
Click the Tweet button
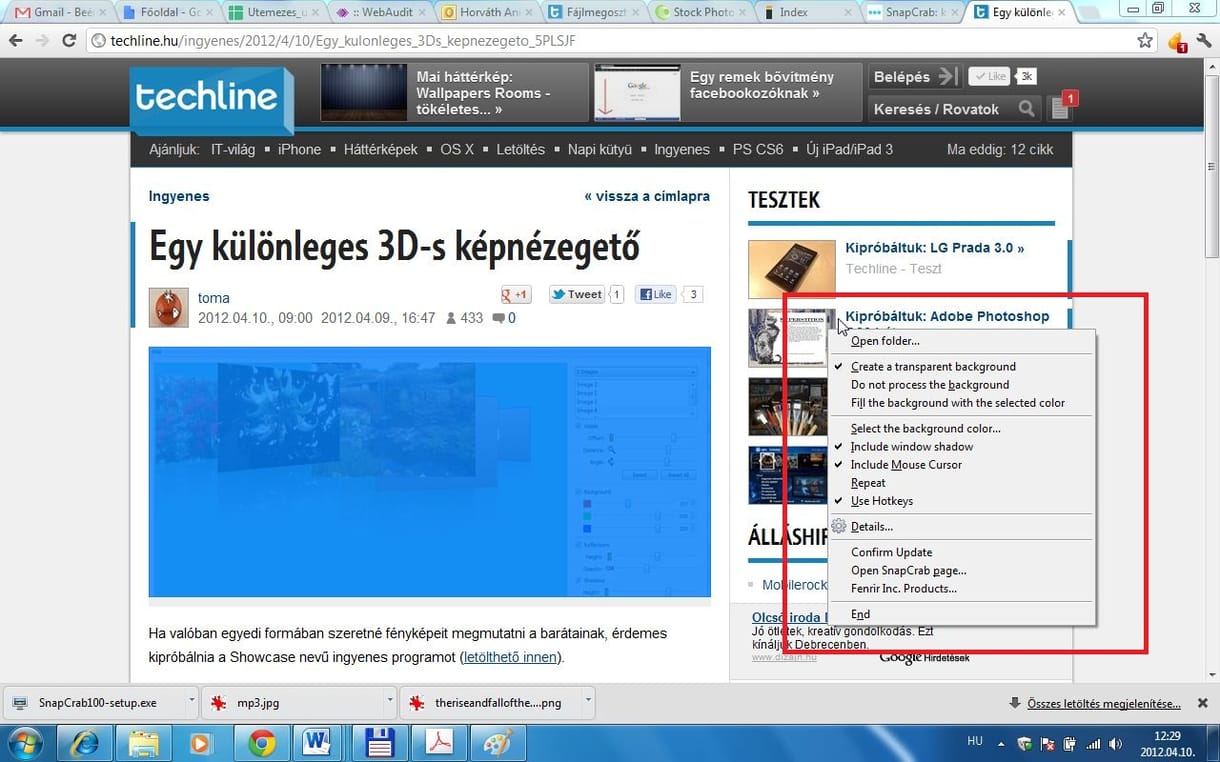tap(577, 294)
